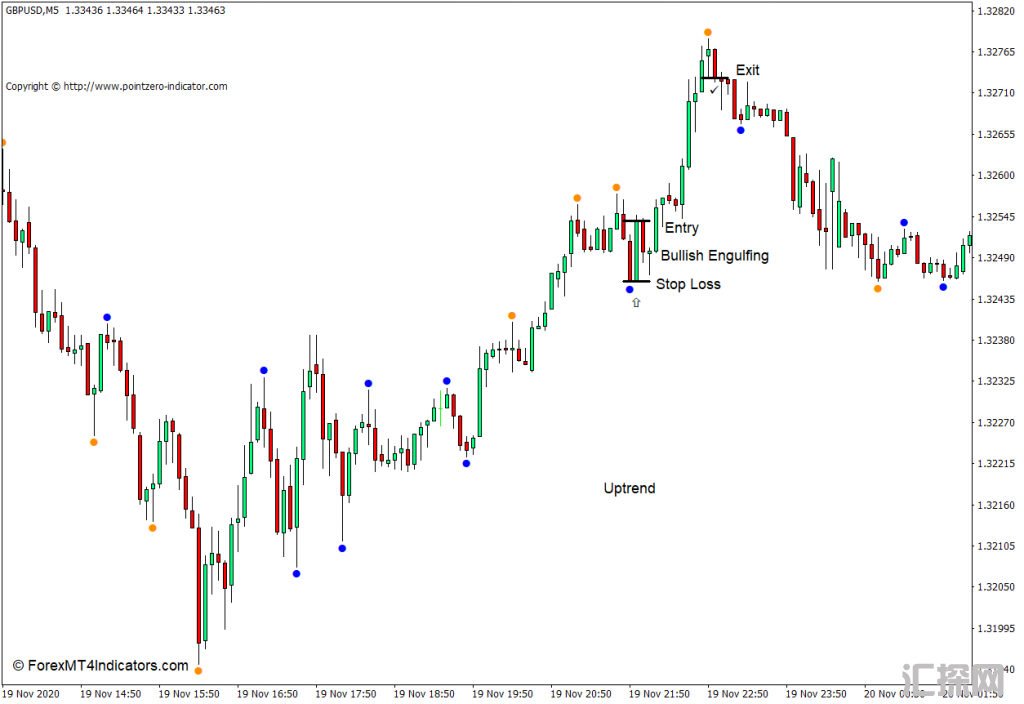Click the 19 Nov 21:50 time label
This screenshot has height=704, width=1024.
click(659, 694)
